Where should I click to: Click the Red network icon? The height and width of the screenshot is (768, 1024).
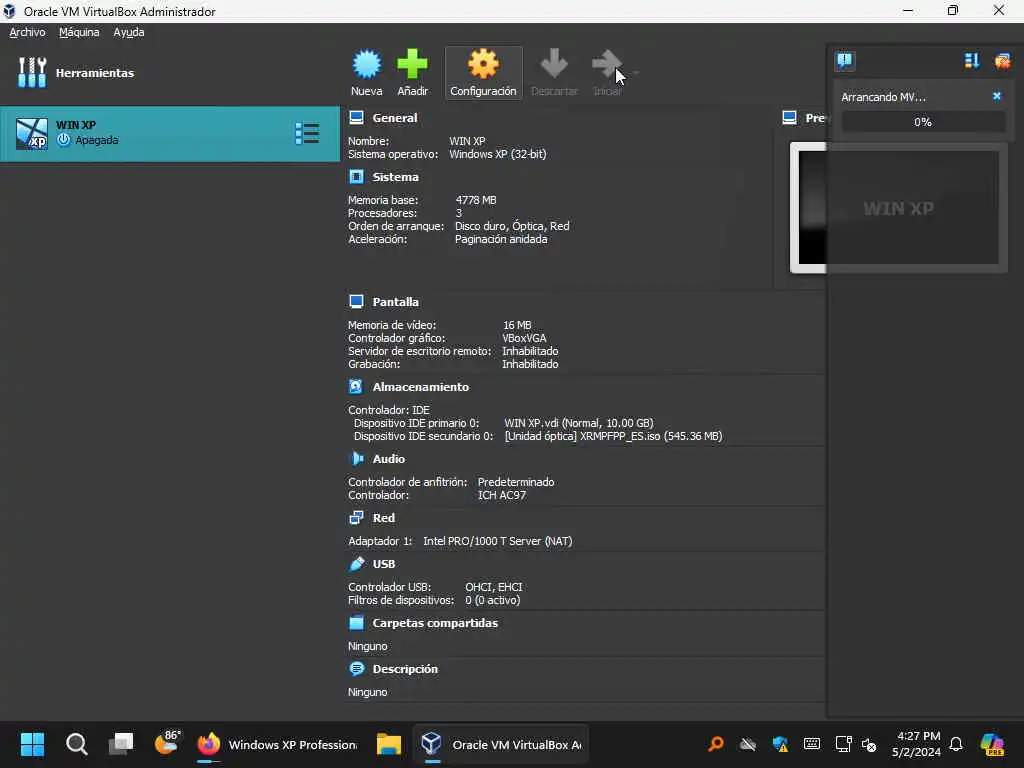[357, 518]
